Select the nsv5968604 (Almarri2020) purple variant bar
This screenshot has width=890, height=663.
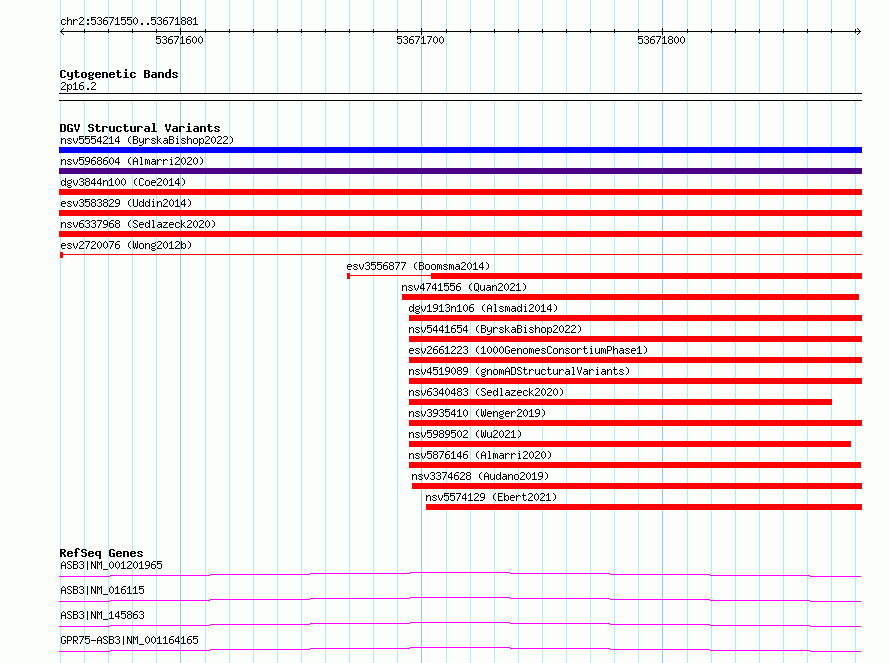(460, 171)
